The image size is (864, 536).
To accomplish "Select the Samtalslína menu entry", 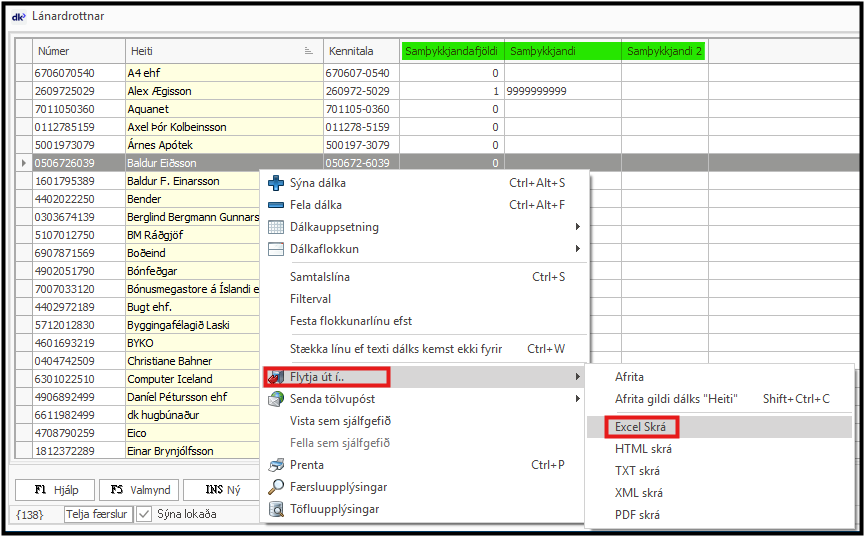I will click(x=319, y=277).
